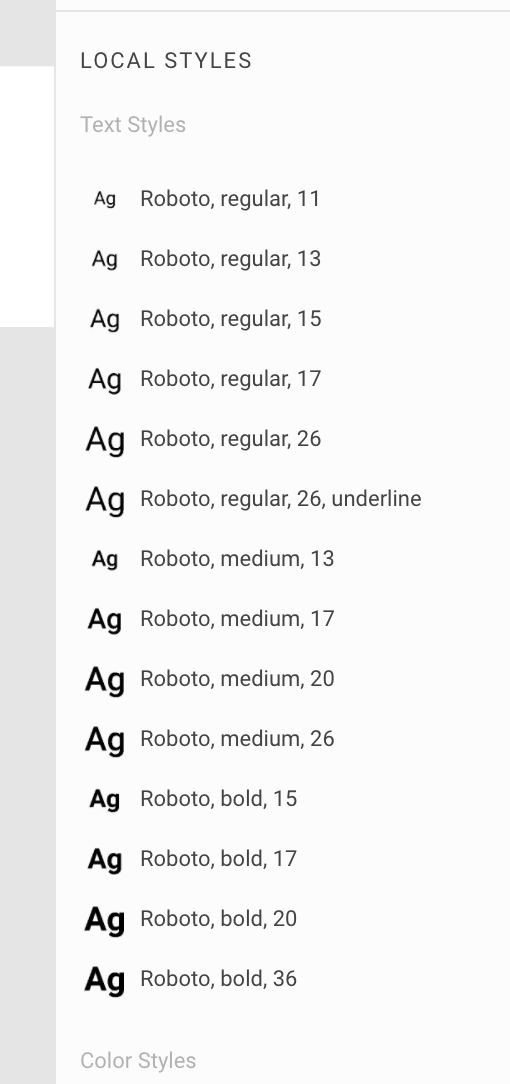
Task: Click the Text Styles section label
Action: (x=133, y=125)
